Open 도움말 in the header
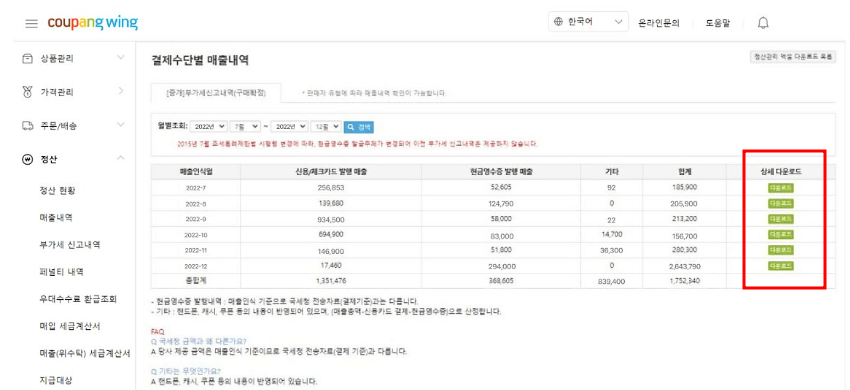The image size is (850, 390). pyautogui.click(x=717, y=23)
